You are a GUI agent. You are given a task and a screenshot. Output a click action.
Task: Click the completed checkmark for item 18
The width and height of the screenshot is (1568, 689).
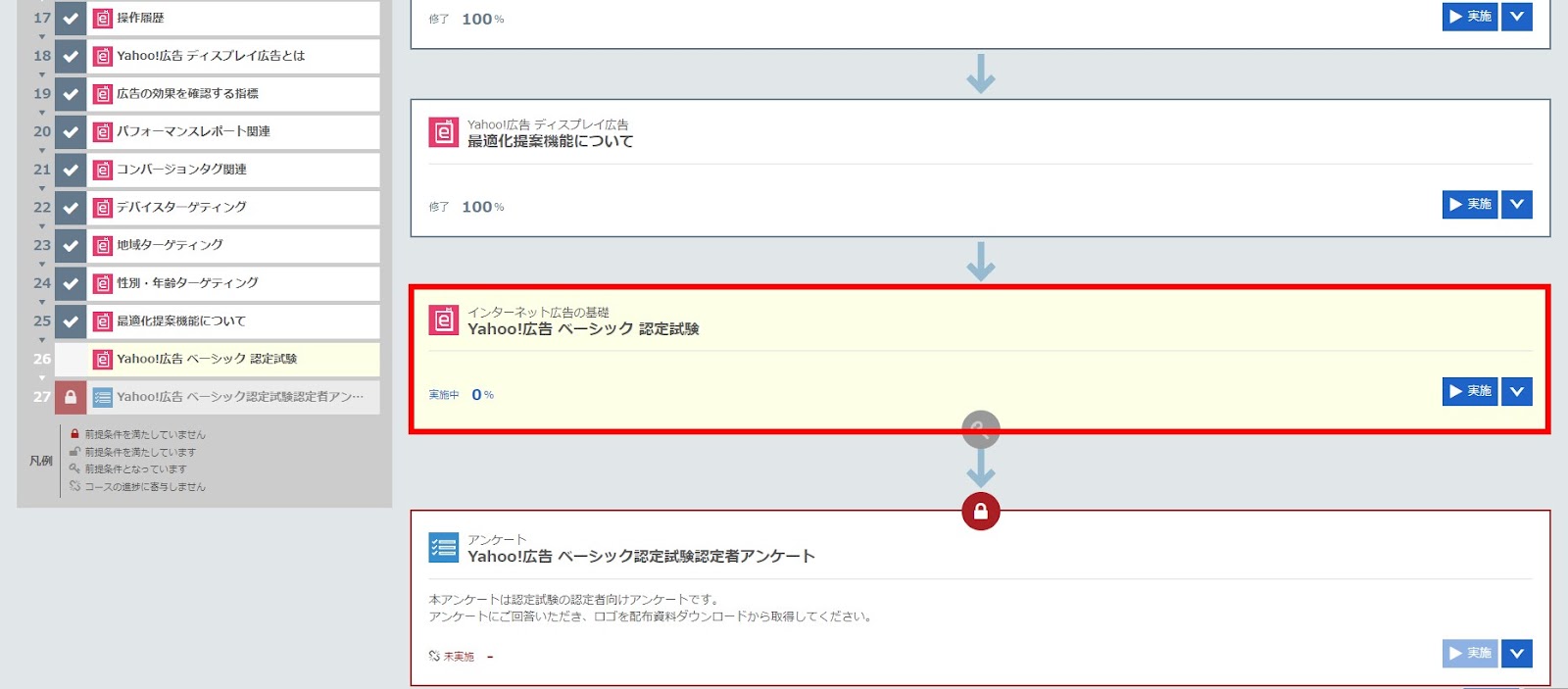click(x=71, y=56)
